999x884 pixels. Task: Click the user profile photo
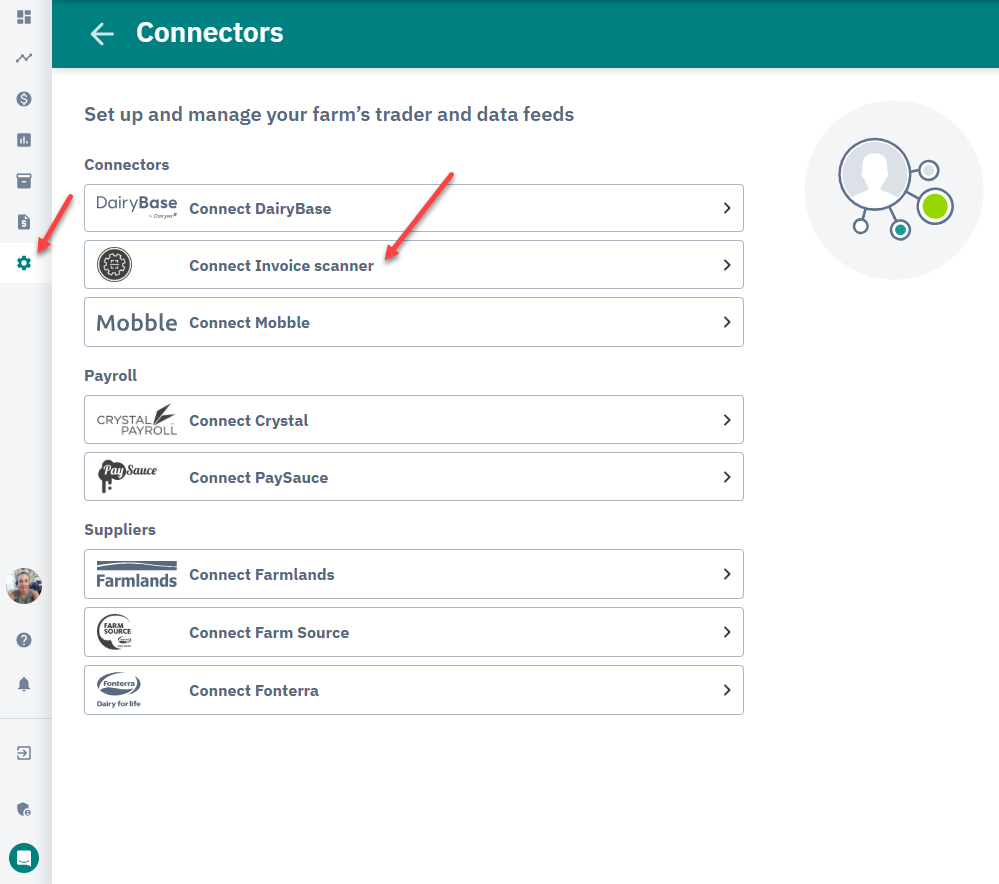pos(24,586)
